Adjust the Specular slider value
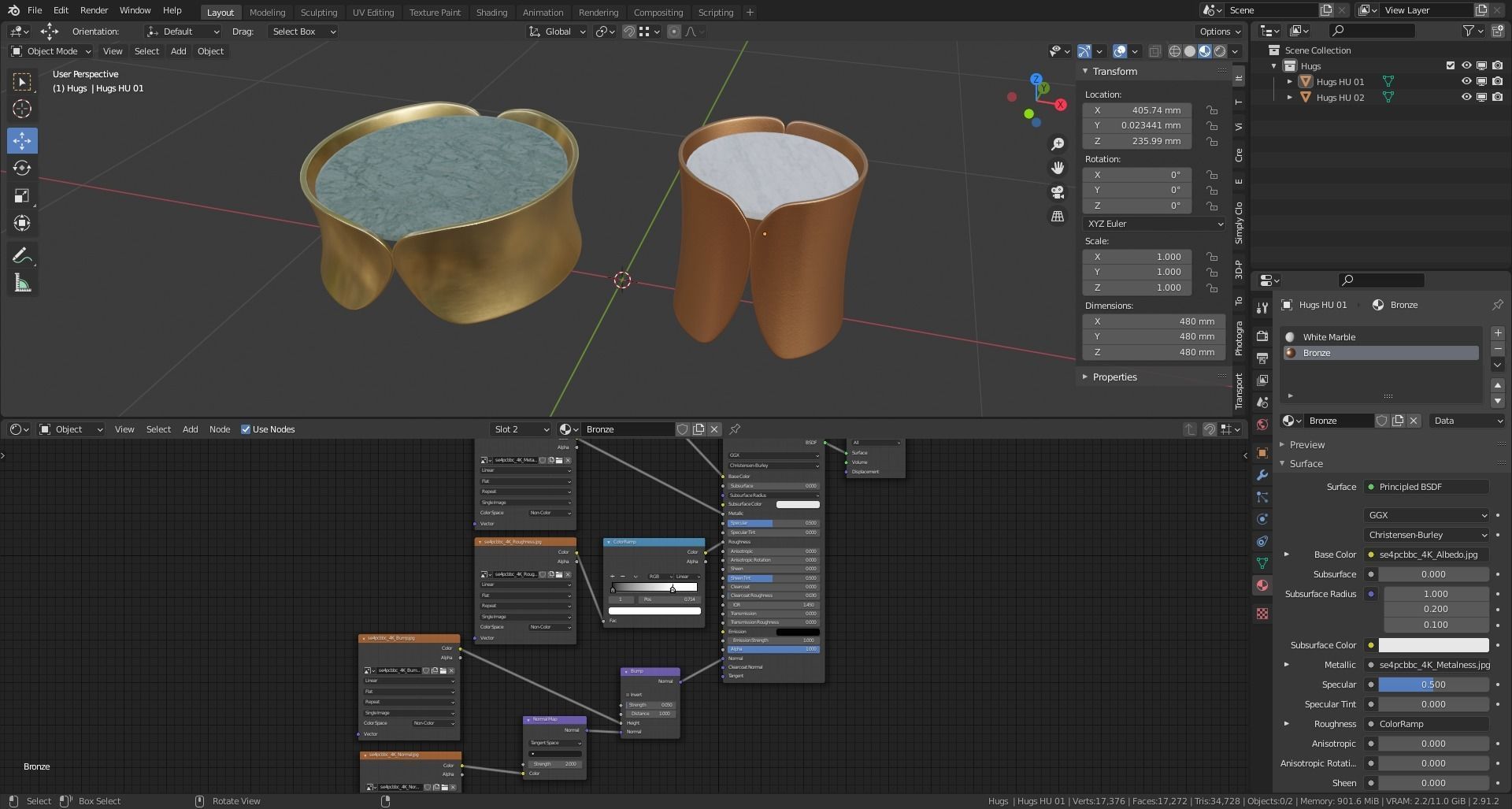Viewport: 1512px width, 809px height. coord(1433,685)
